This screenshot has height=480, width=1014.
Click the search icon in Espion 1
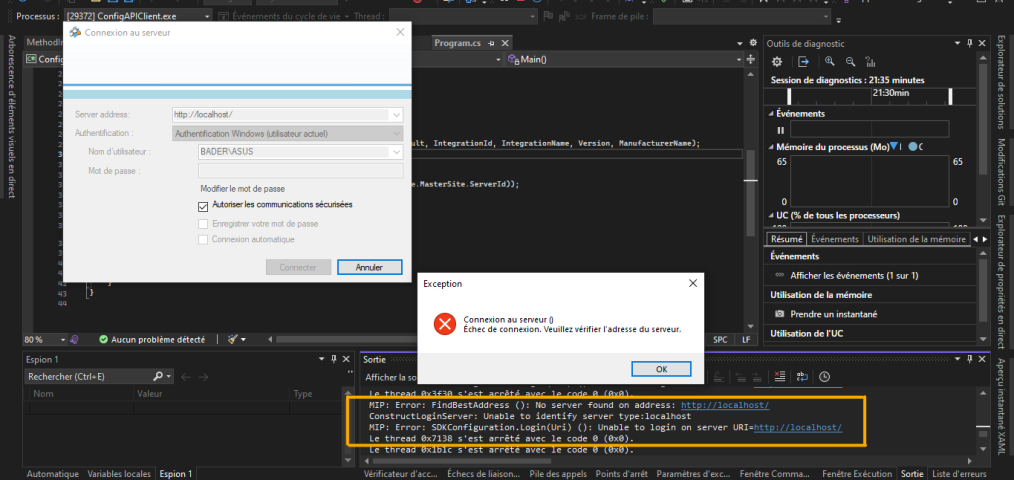(x=158, y=376)
